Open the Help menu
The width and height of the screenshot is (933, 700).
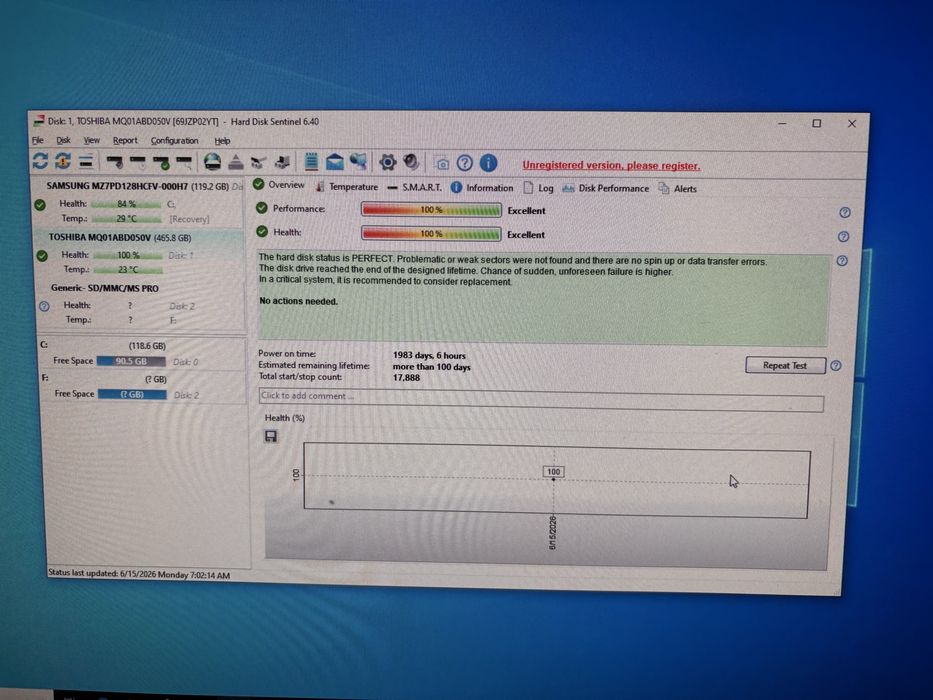point(222,141)
